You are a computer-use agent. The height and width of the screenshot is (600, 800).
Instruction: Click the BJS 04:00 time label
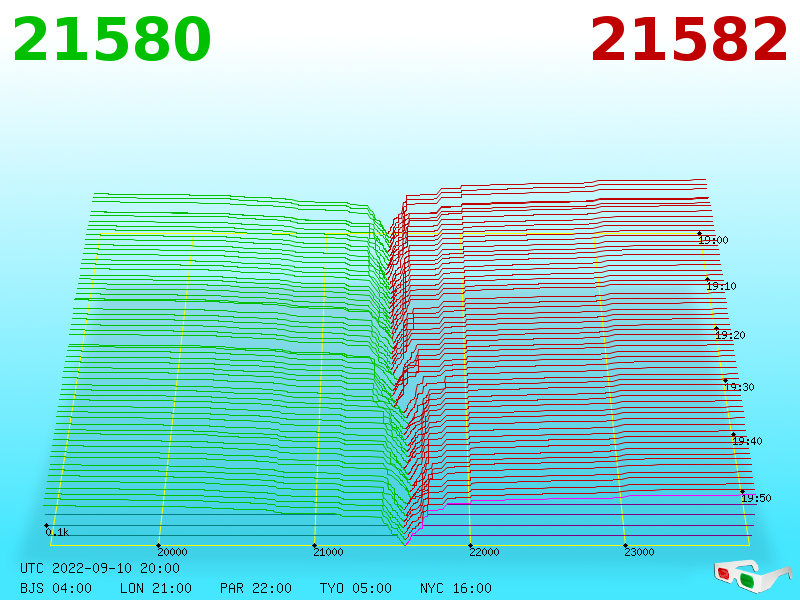[x=56, y=588]
